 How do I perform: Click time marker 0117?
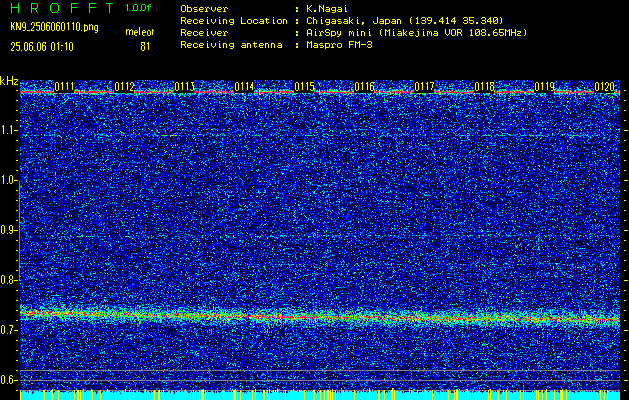coord(424,87)
